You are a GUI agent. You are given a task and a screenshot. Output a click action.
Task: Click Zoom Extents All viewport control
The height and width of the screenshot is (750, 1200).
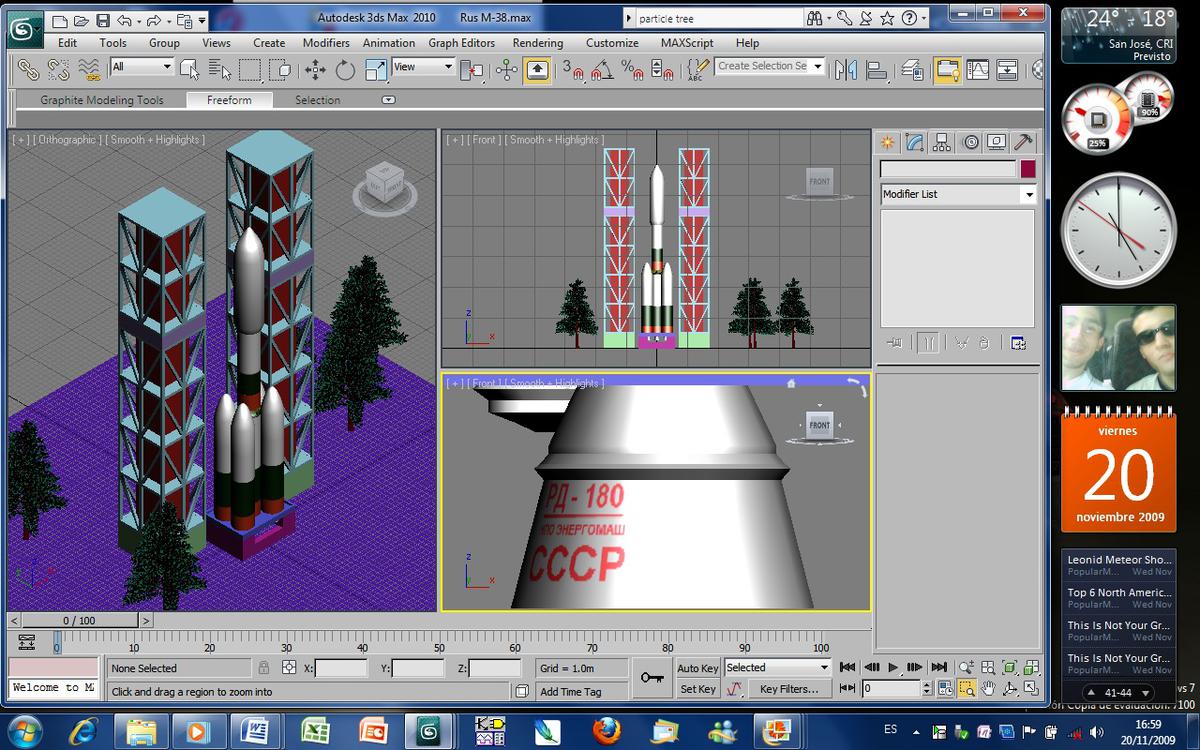[x=1030, y=667]
